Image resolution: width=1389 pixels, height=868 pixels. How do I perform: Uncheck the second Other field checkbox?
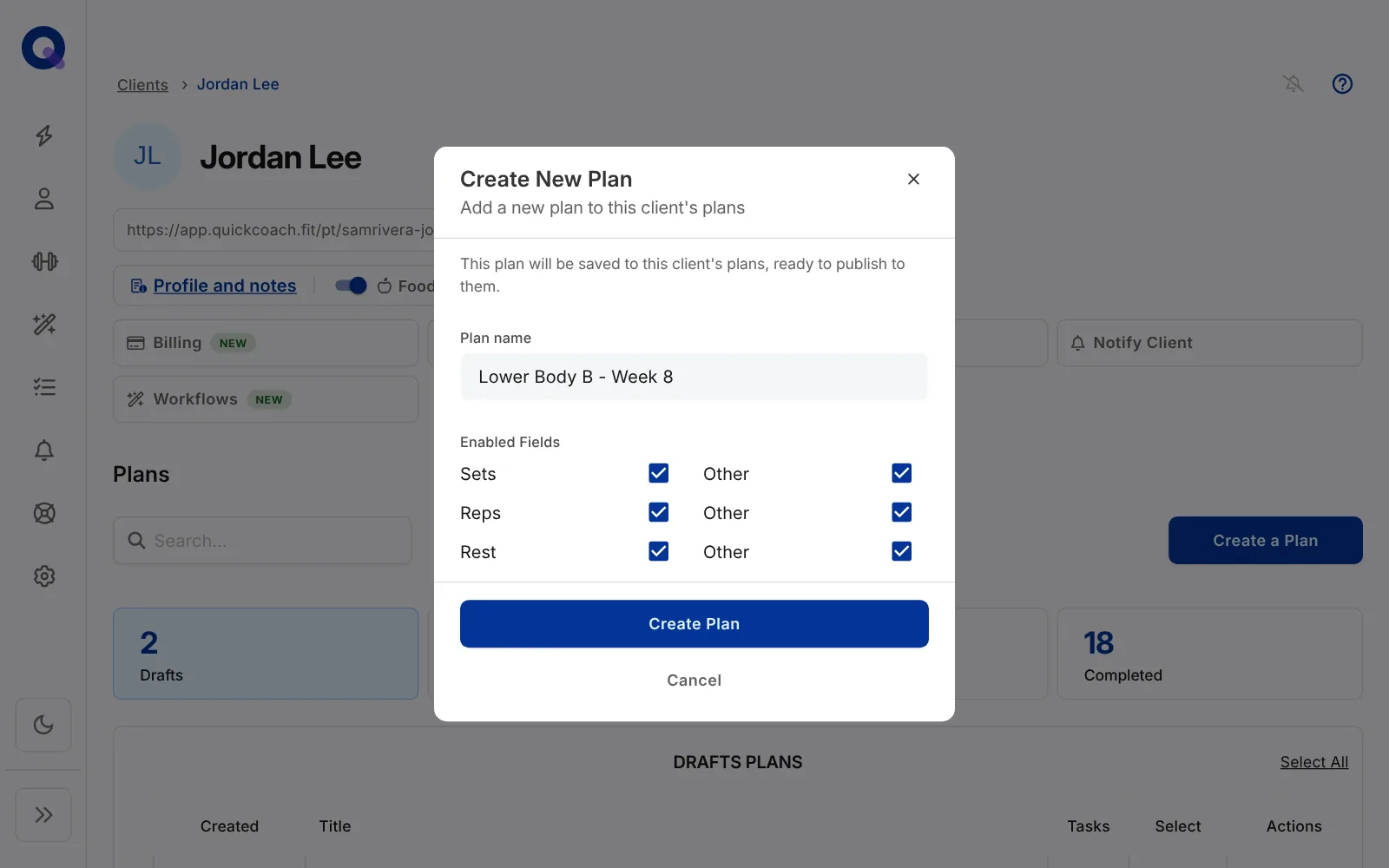point(902,512)
